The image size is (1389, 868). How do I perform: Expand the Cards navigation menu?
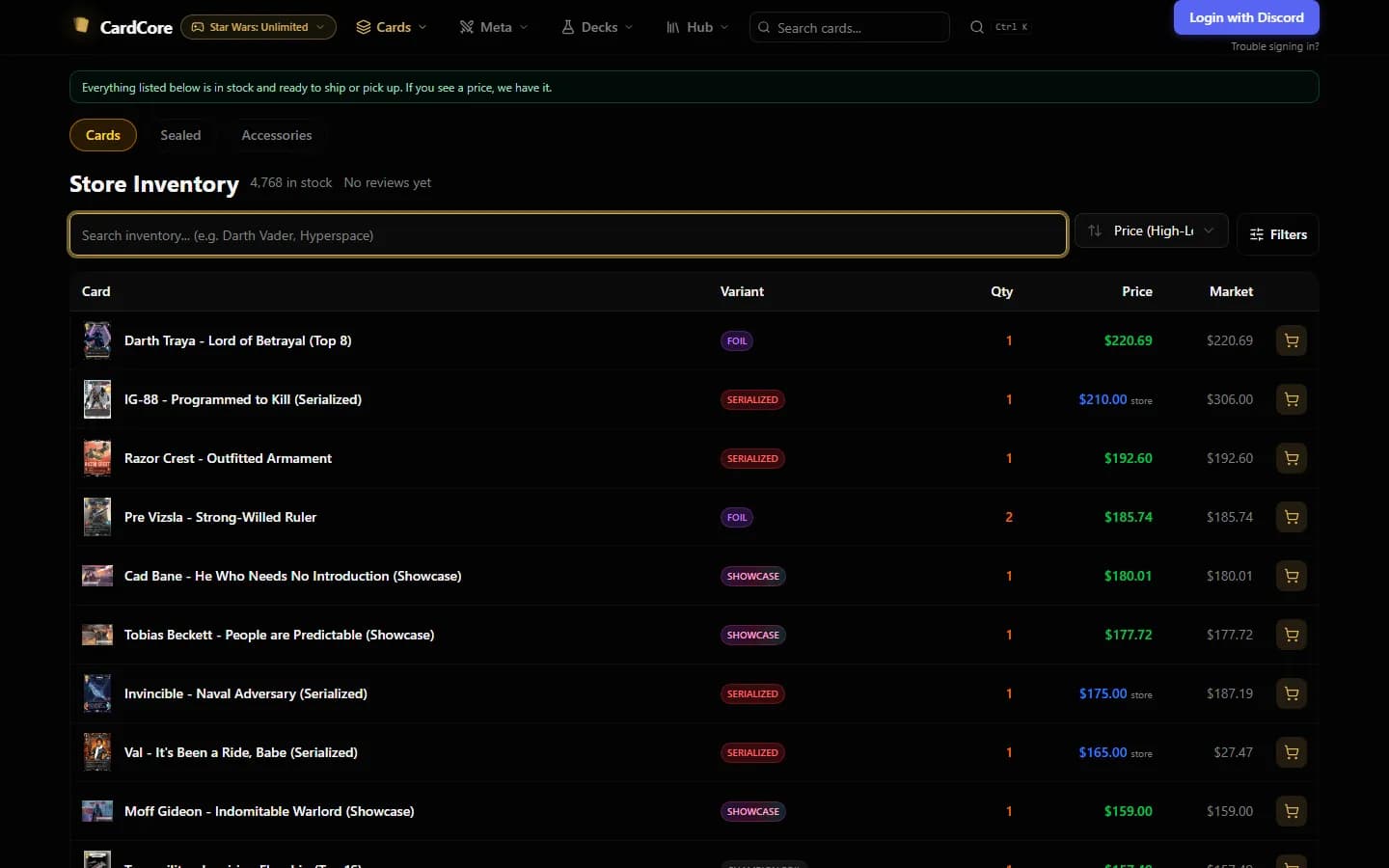(392, 27)
